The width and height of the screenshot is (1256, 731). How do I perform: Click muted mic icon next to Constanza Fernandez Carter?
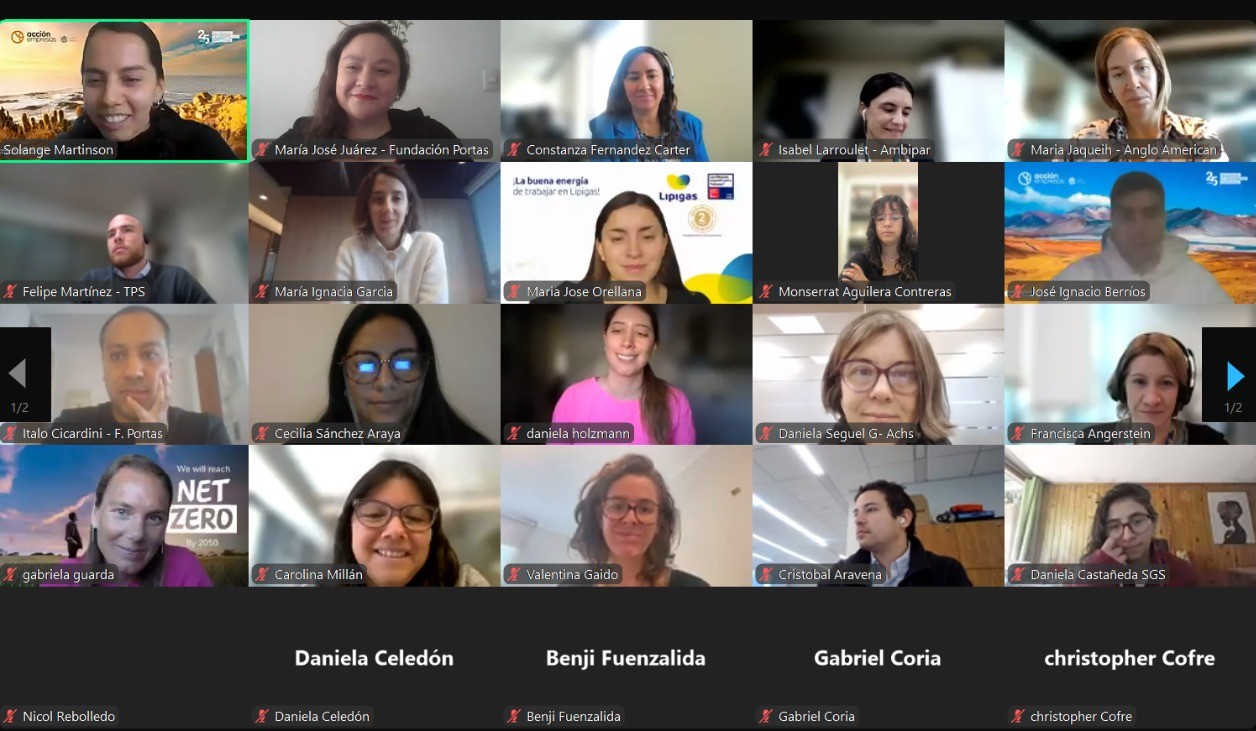coord(514,150)
